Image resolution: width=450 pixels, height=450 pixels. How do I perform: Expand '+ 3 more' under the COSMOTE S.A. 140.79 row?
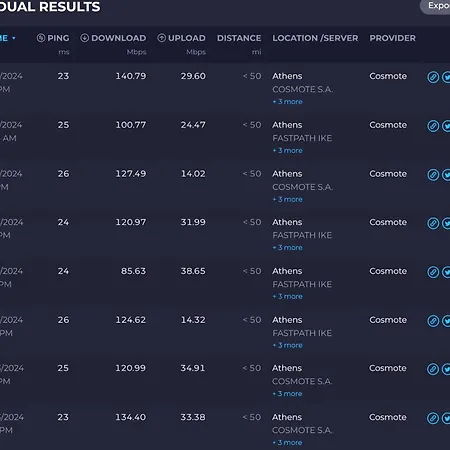point(287,102)
